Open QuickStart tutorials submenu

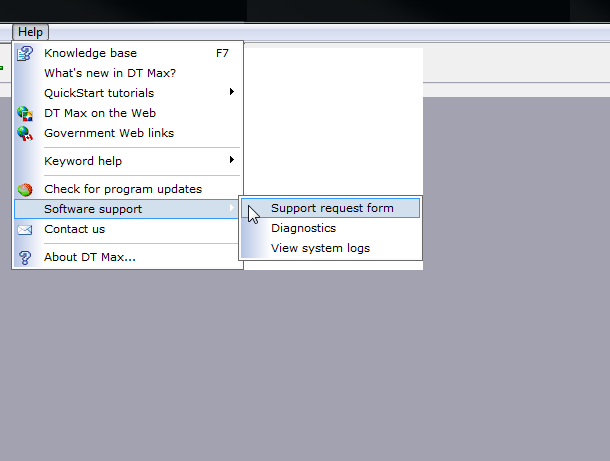coord(128,93)
